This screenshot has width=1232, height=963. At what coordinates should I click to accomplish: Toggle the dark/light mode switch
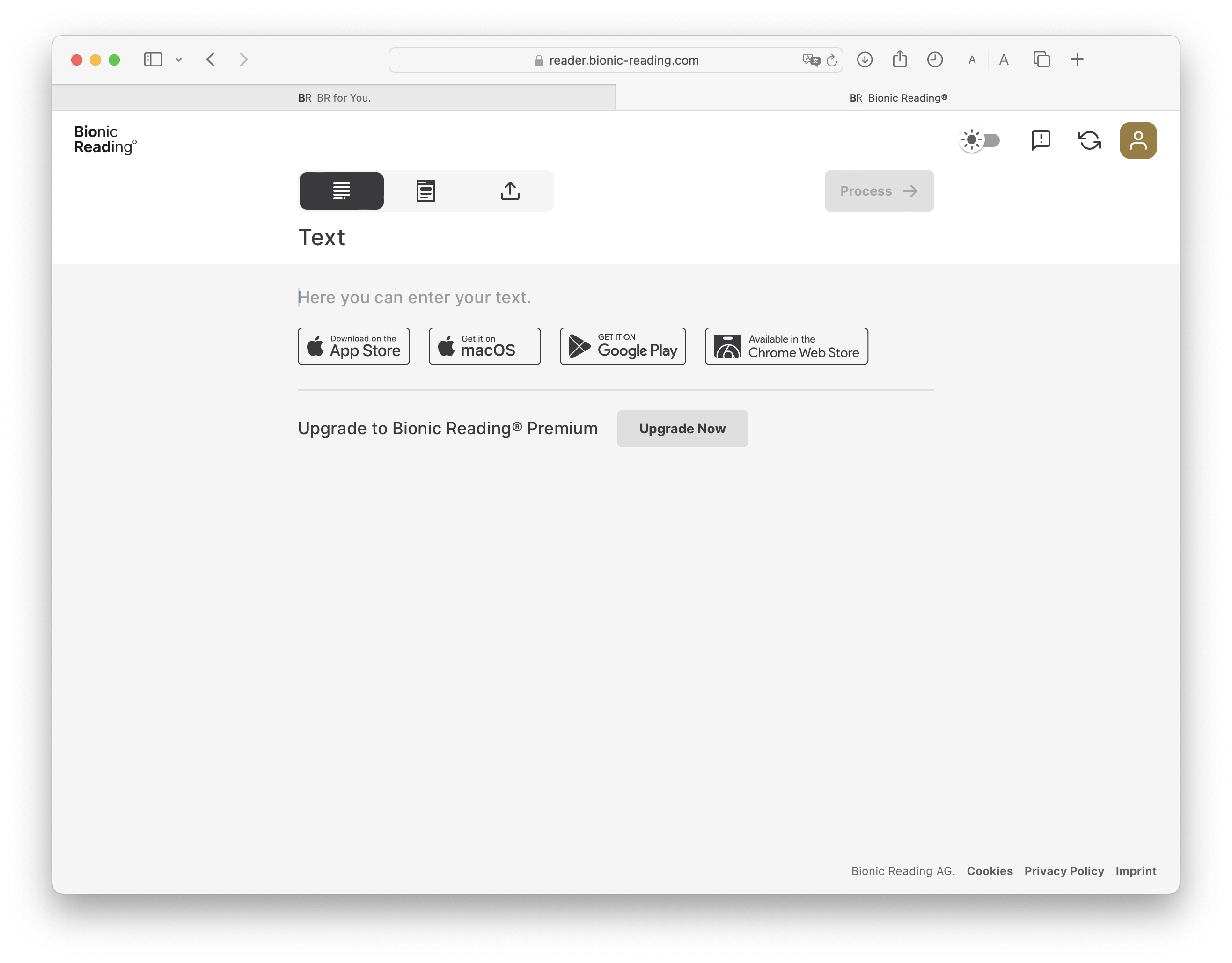pos(981,140)
